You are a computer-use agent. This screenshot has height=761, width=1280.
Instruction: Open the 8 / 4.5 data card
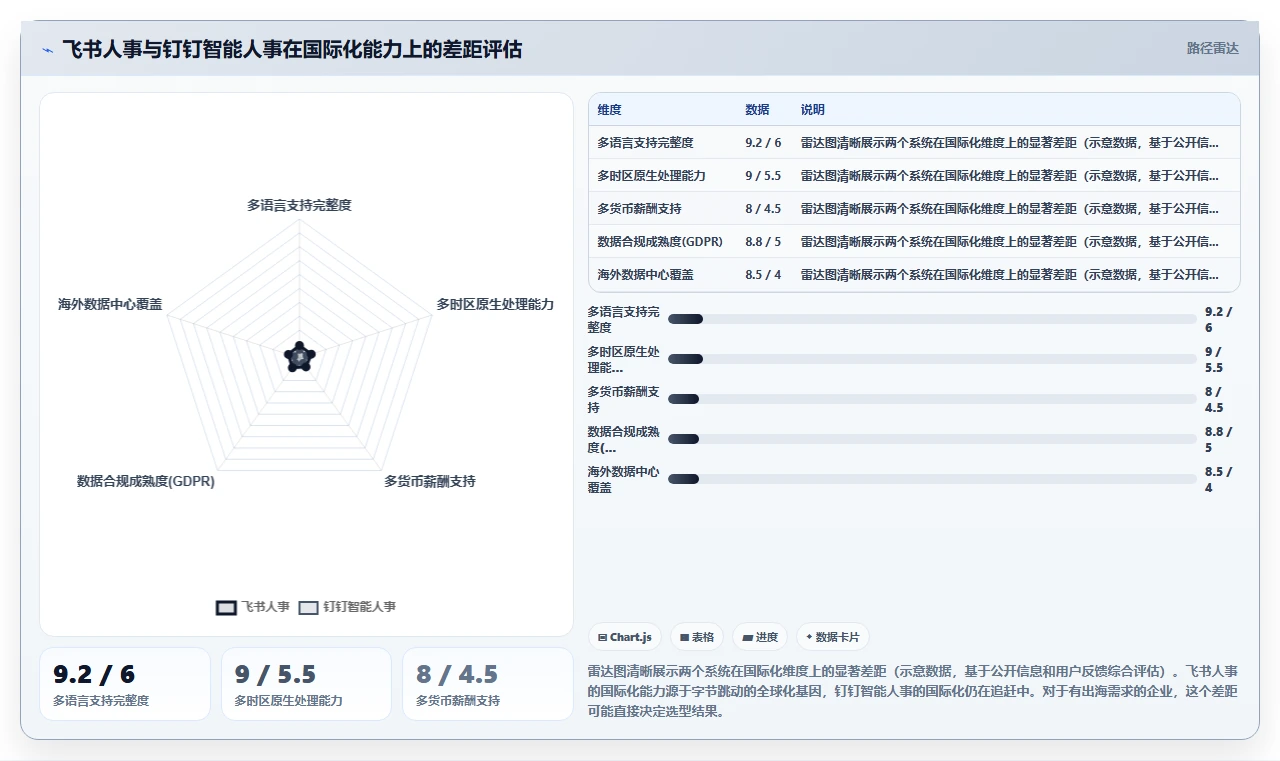[488, 684]
